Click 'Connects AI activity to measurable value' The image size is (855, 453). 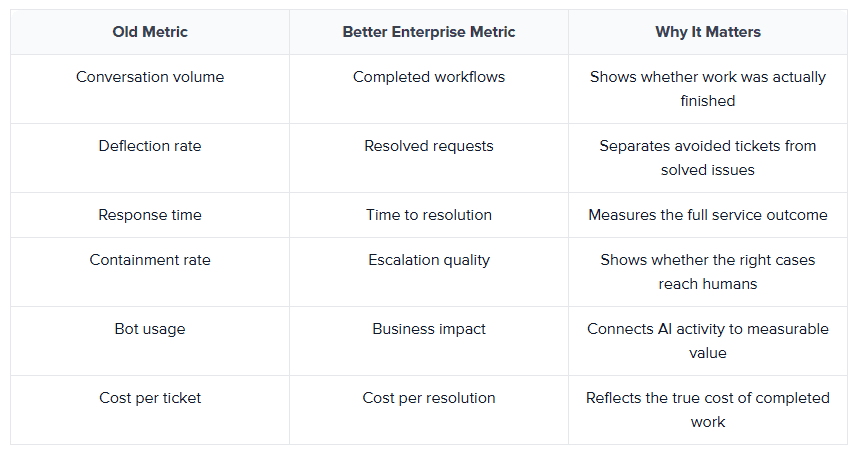click(708, 341)
